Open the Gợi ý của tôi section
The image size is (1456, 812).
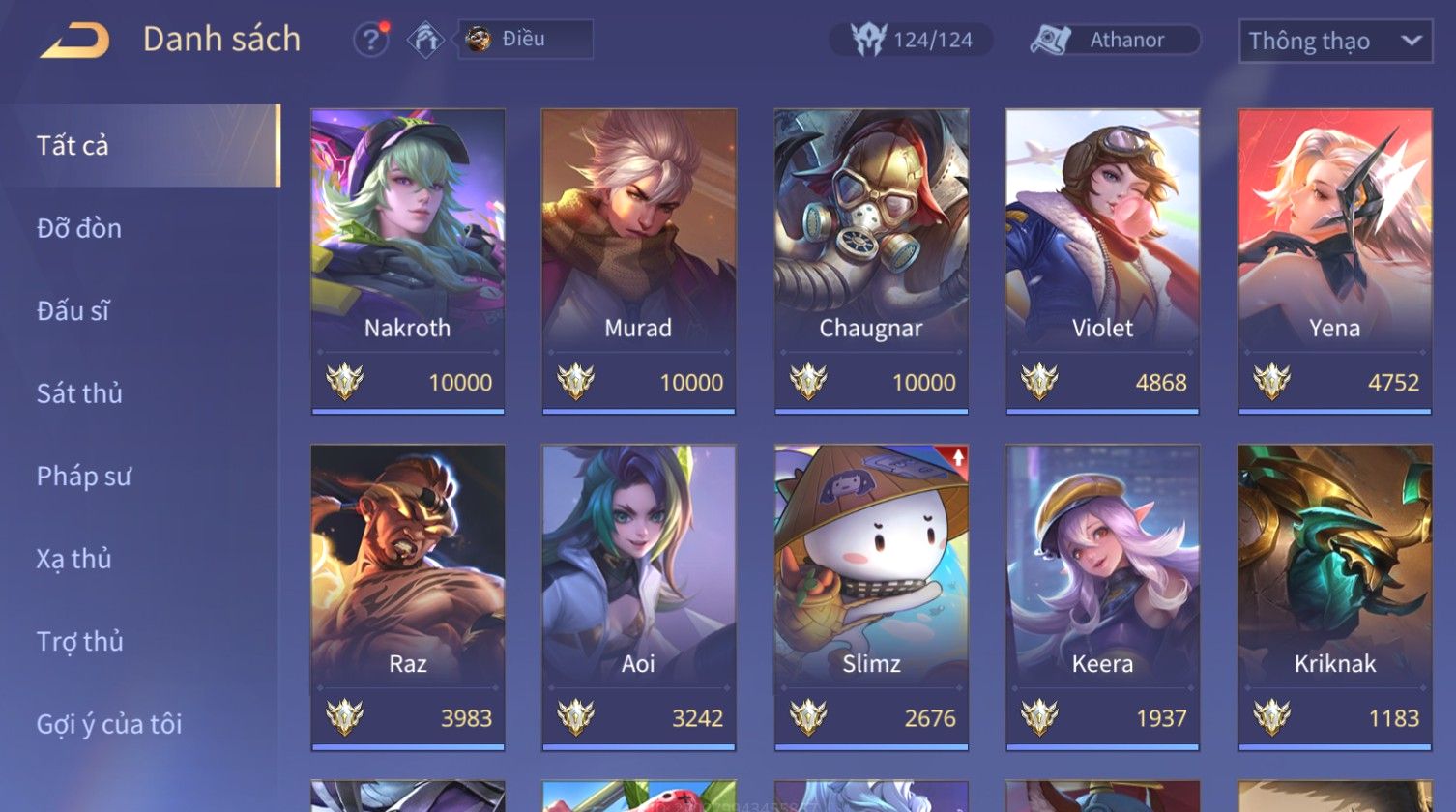tap(109, 724)
